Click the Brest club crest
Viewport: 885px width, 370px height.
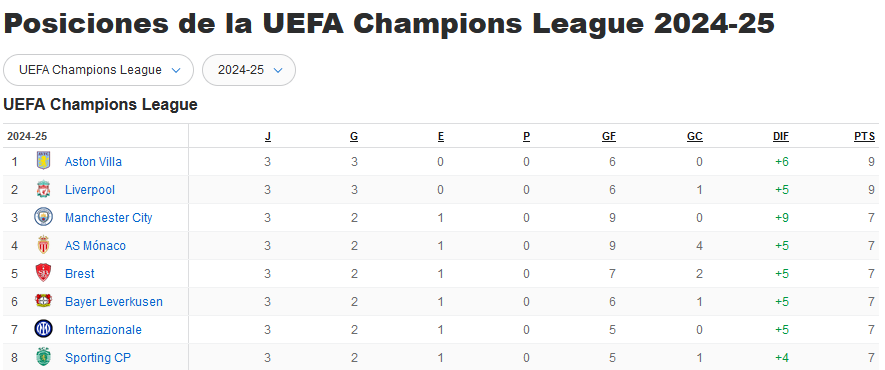coord(43,274)
